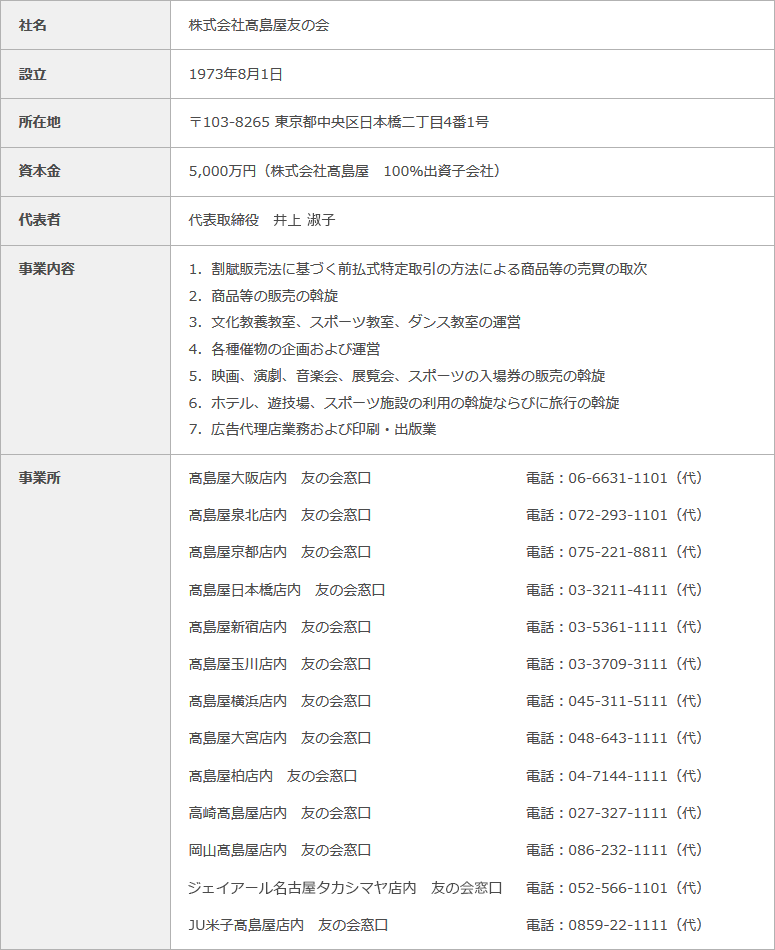Click the 設立 row header
Viewport: 775px width, 950px height.
(85, 75)
